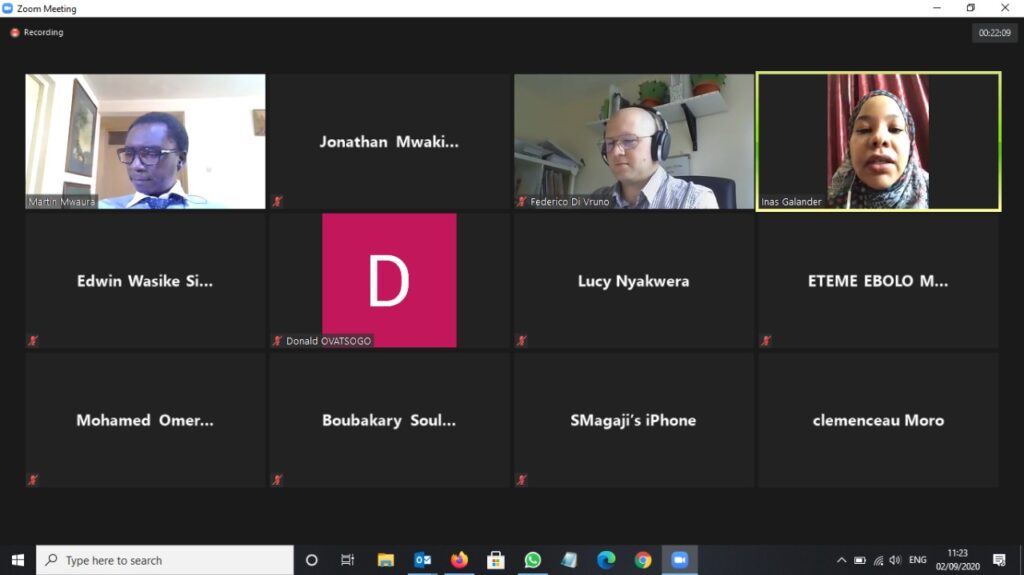Screen dimensions: 1024x575
Task: Click the Martin Mwaura name label
Action: [x=61, y=201]
